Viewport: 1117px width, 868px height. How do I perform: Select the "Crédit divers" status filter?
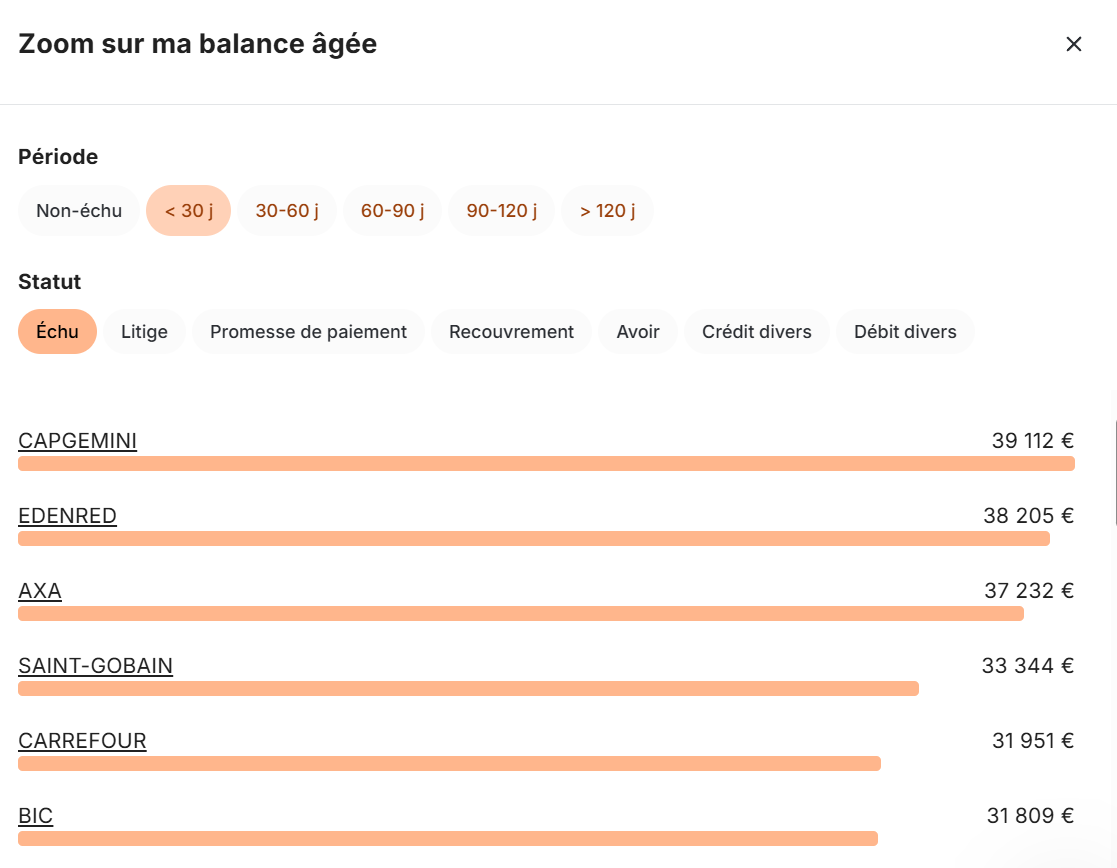click(x=756, y=331)
